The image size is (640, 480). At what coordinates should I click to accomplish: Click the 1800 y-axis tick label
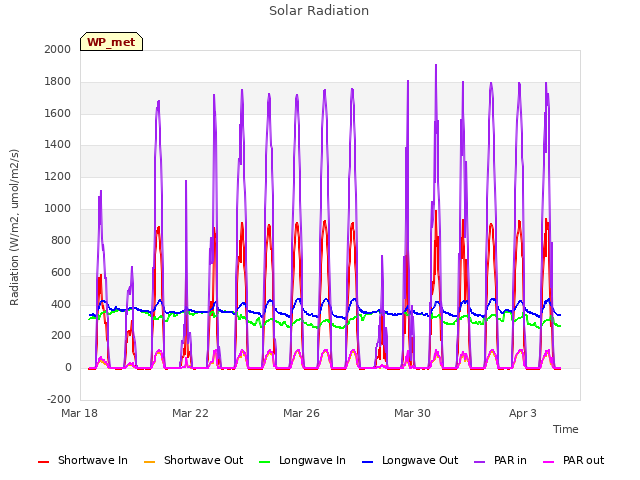[x=58, y=82]
